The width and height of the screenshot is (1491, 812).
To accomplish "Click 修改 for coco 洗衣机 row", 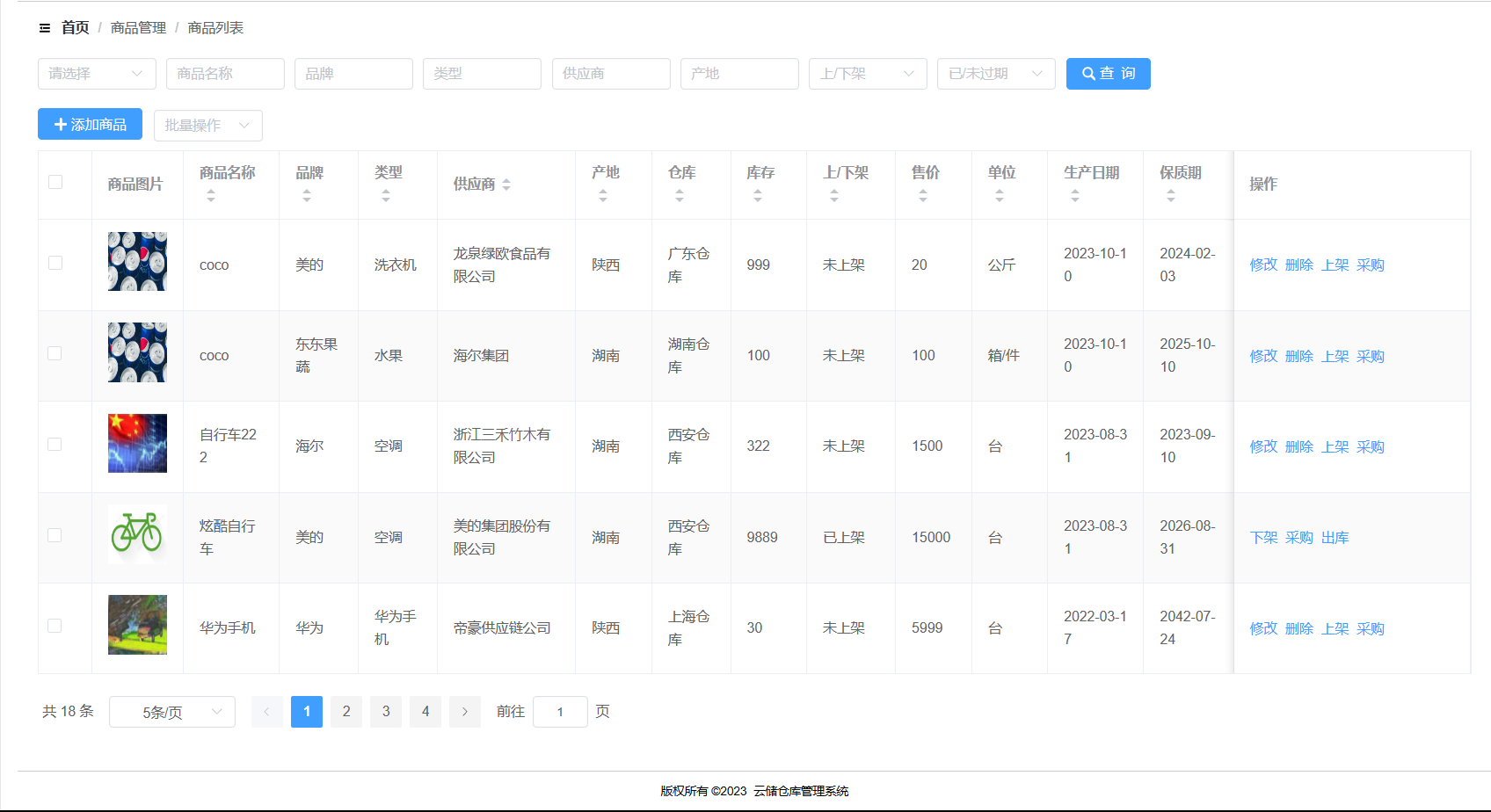I will coord(1263,265).
